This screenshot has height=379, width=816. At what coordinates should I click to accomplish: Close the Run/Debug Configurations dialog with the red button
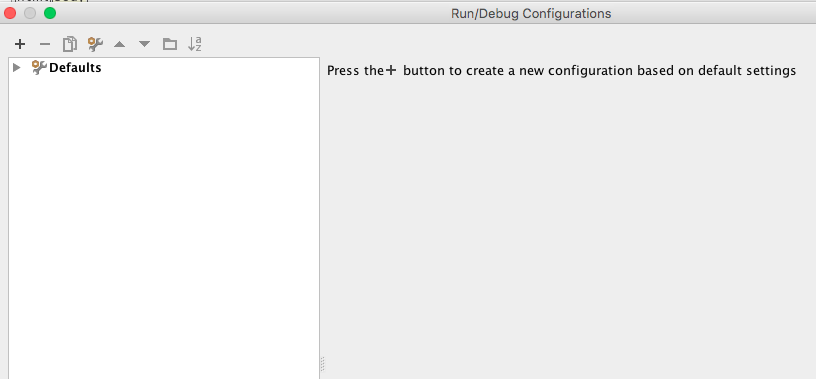10,13
